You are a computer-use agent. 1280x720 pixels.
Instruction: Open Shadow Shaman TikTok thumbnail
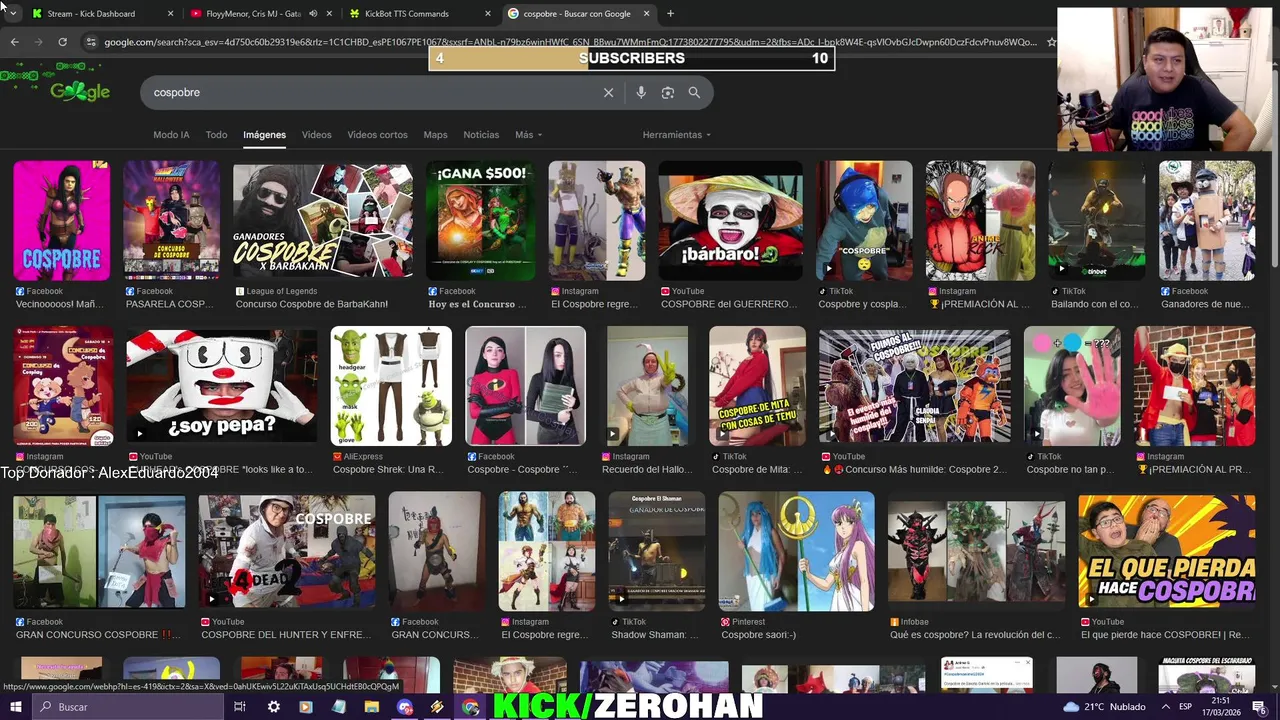[x=657, y=551]
